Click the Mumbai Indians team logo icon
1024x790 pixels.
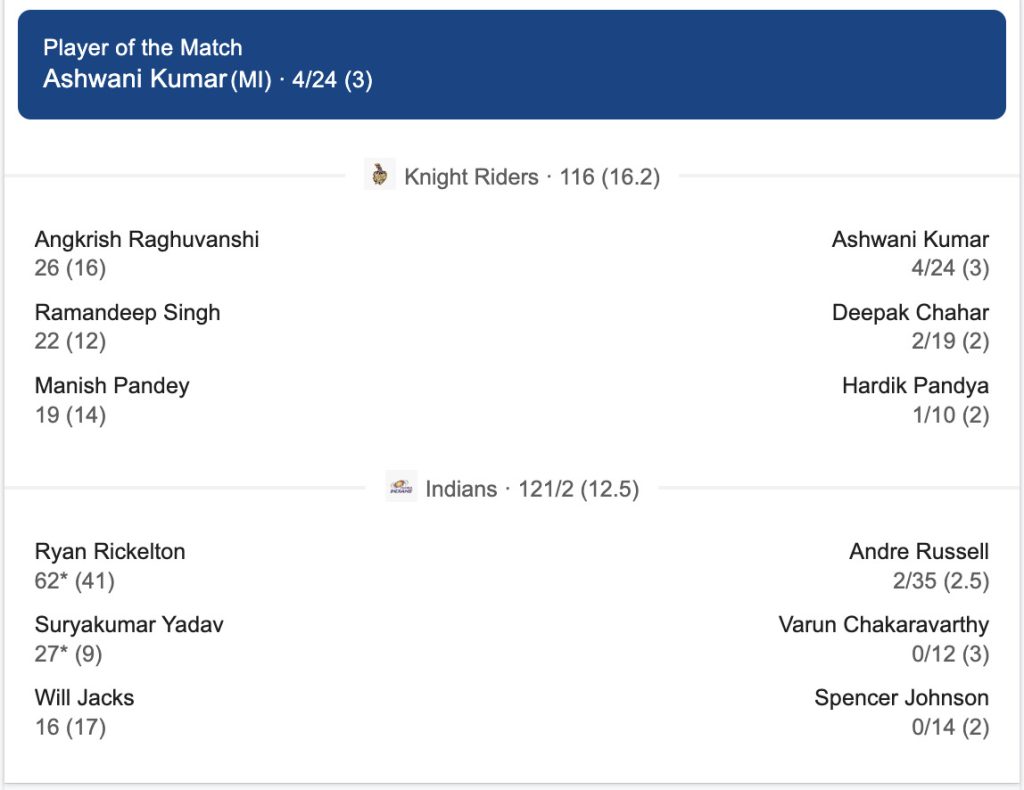tap(401, 488)
